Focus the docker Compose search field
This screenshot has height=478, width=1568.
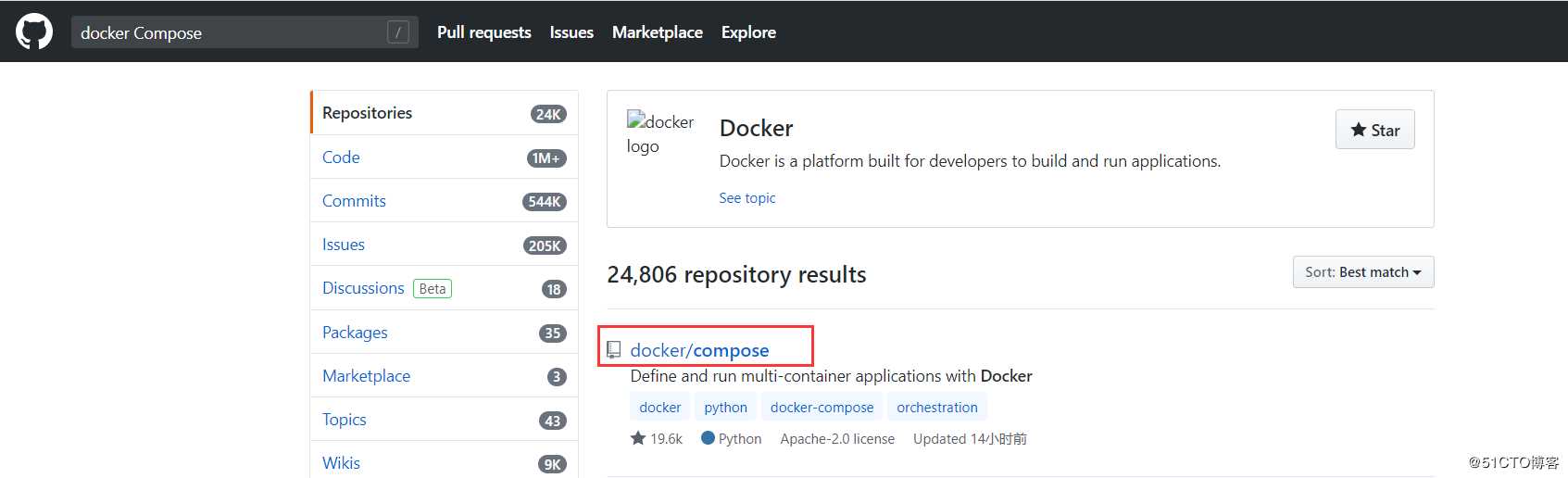coord(227,32)
